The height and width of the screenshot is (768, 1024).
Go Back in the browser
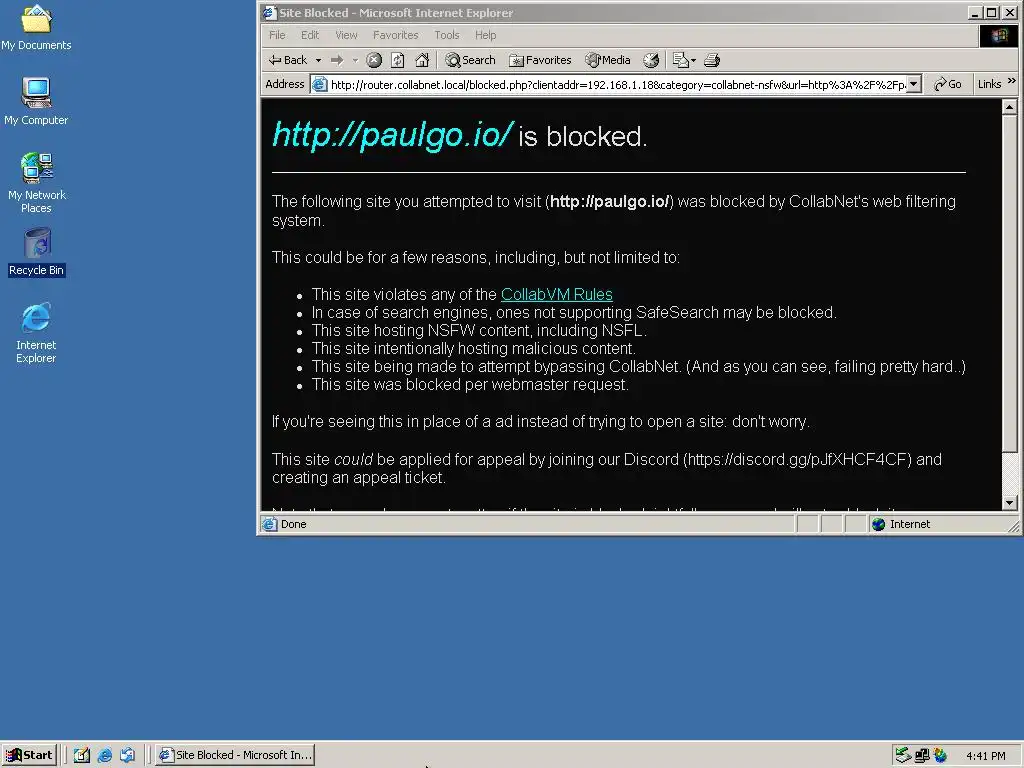pyautogui.click(x=288, y=60)
